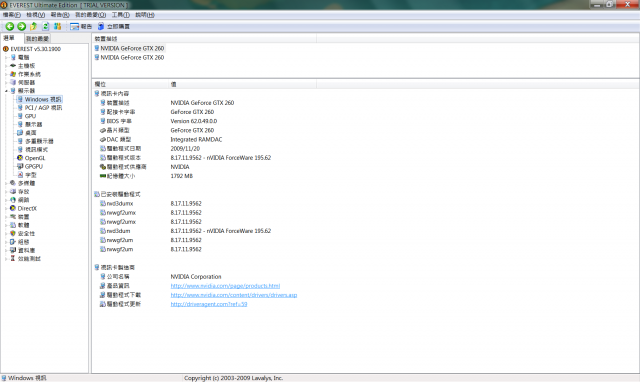Click the 值 value column header

click(242, 84)
